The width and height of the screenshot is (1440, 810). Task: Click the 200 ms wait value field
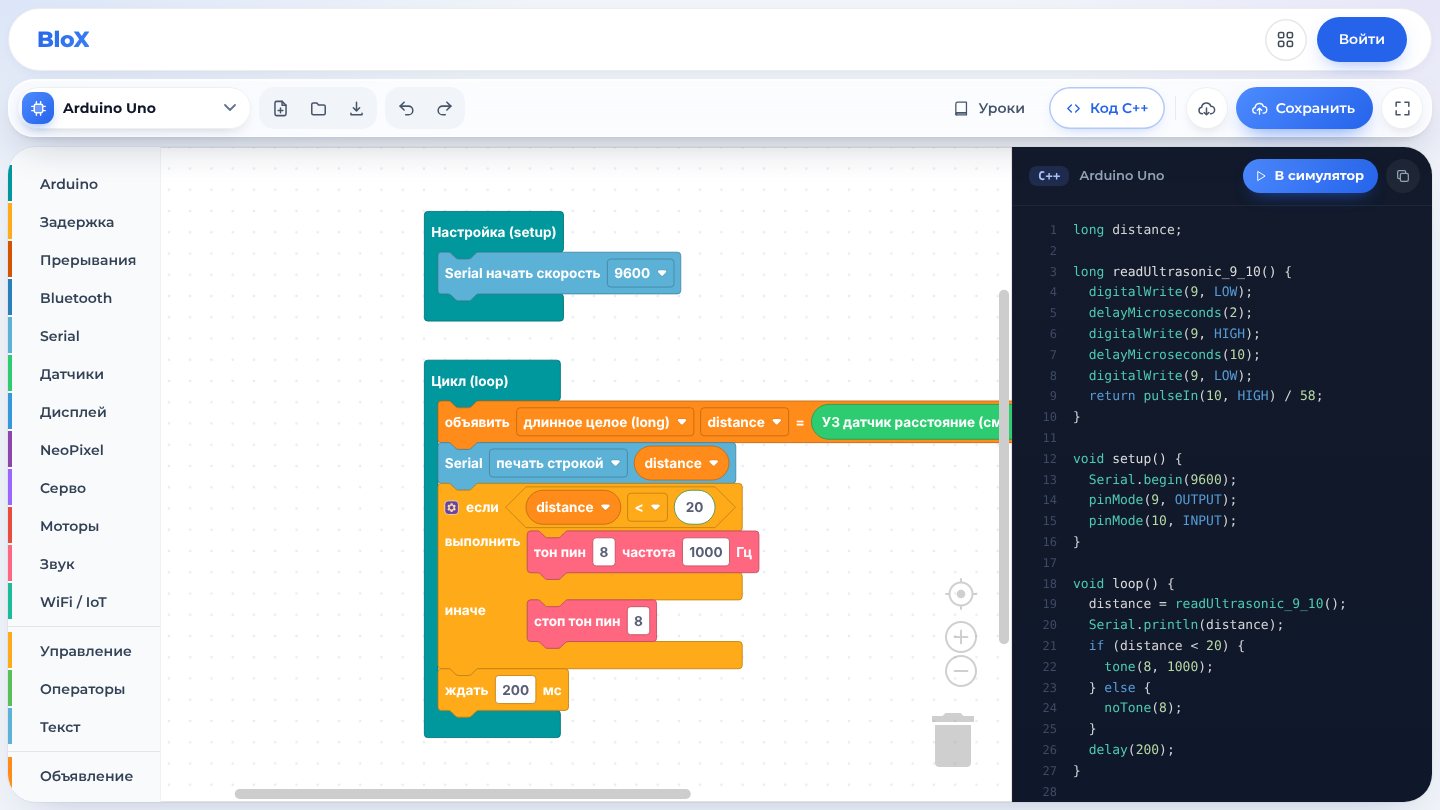[x=516, y=690]
